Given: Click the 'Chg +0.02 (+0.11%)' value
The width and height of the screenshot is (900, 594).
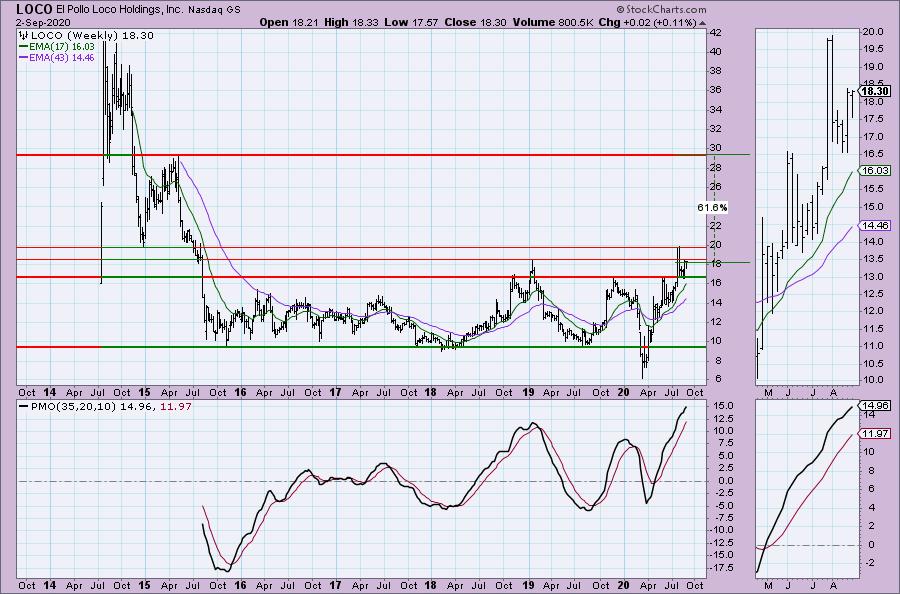Looking at the screenshot, I should (647, 22).
